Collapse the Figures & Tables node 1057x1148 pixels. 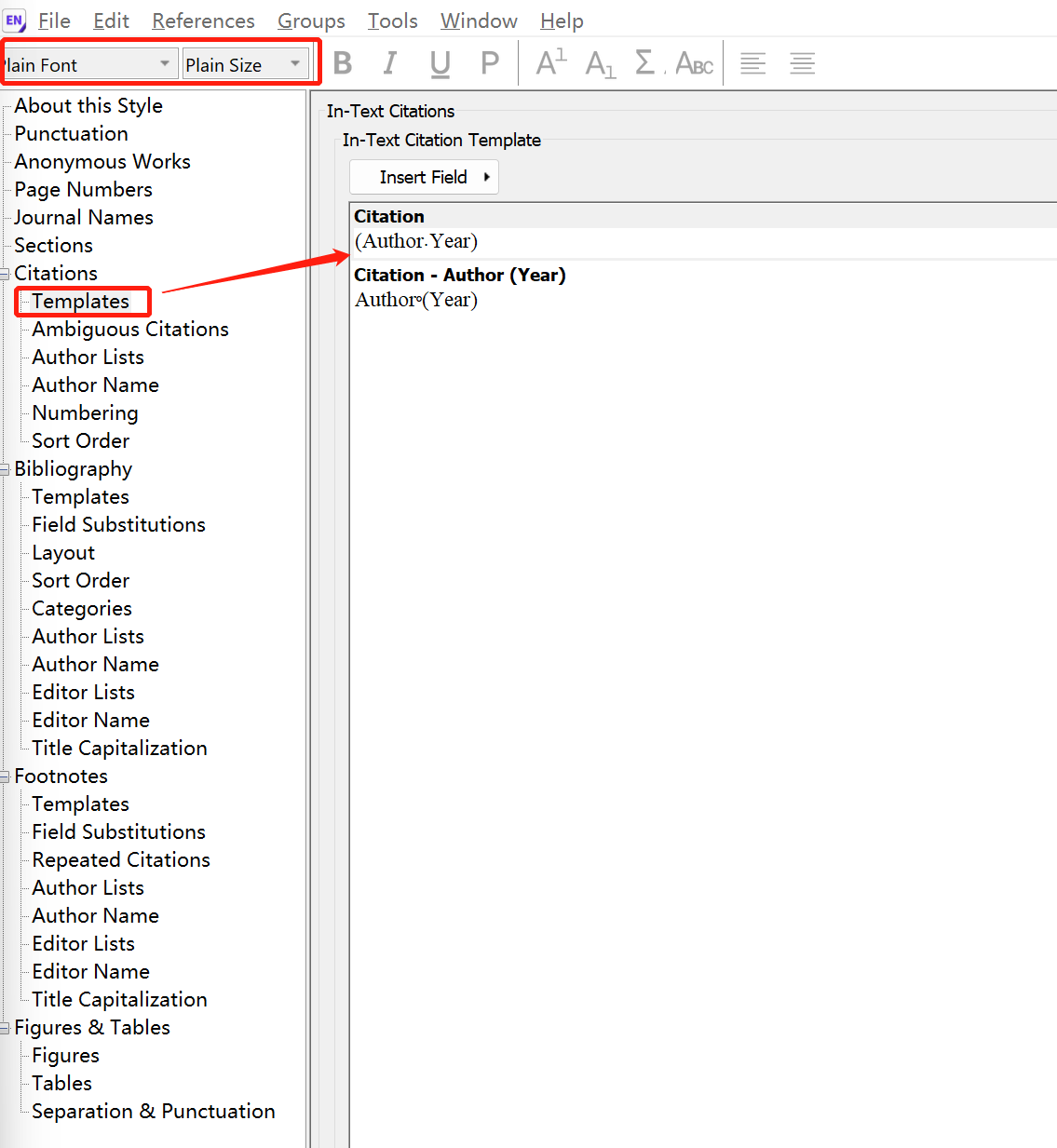point(5,1028)
